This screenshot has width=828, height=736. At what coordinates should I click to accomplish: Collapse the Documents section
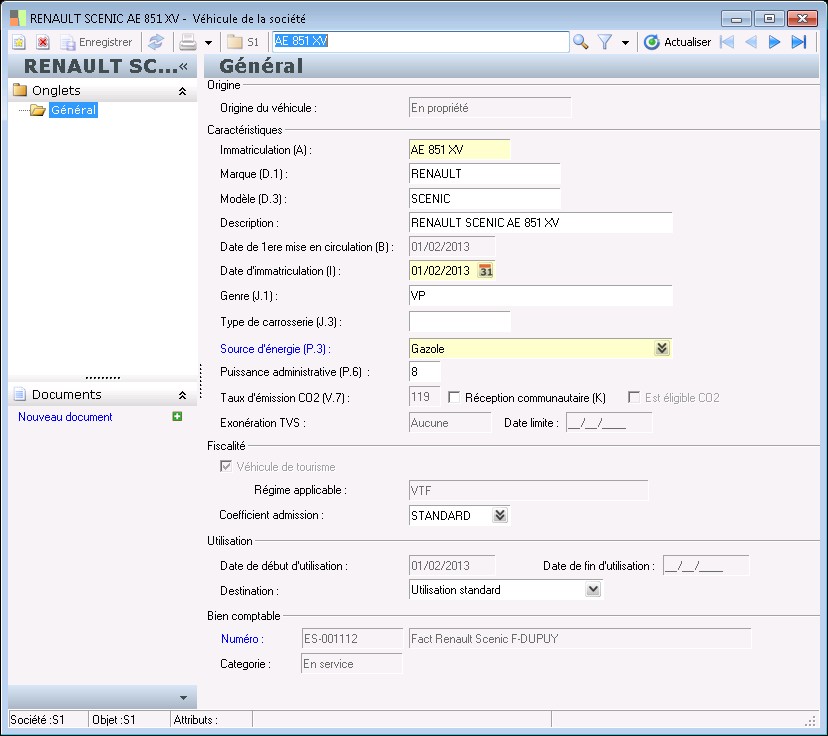[x=182, y=395]
